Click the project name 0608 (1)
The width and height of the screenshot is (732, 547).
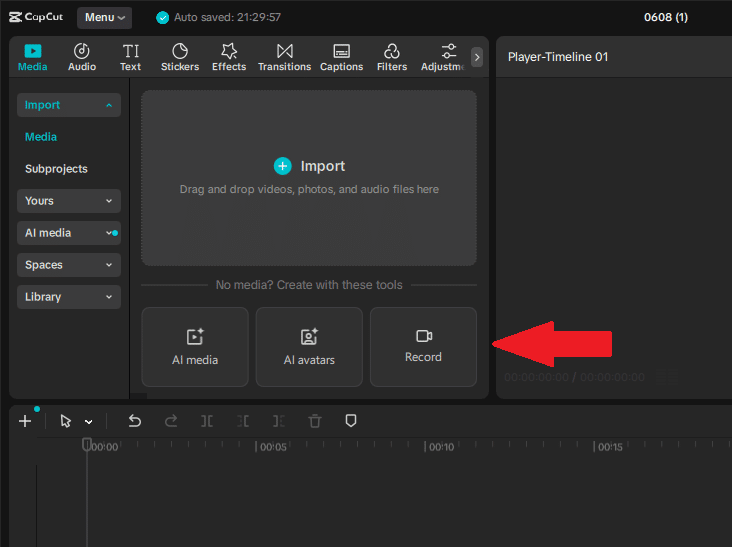click(x=666, y=17)
